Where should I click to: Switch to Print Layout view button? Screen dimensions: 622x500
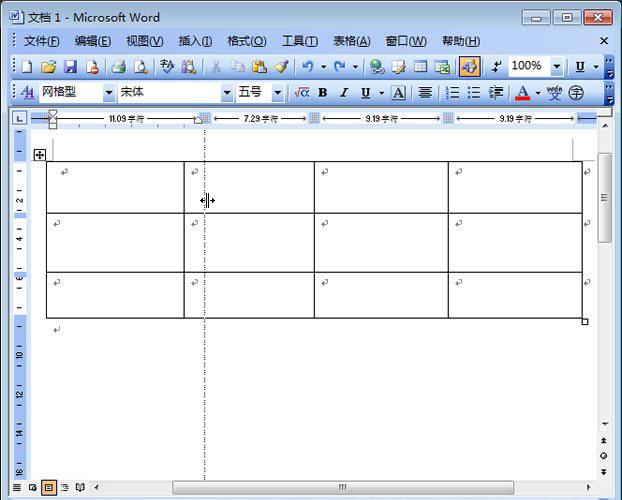(x=48, y=488)
